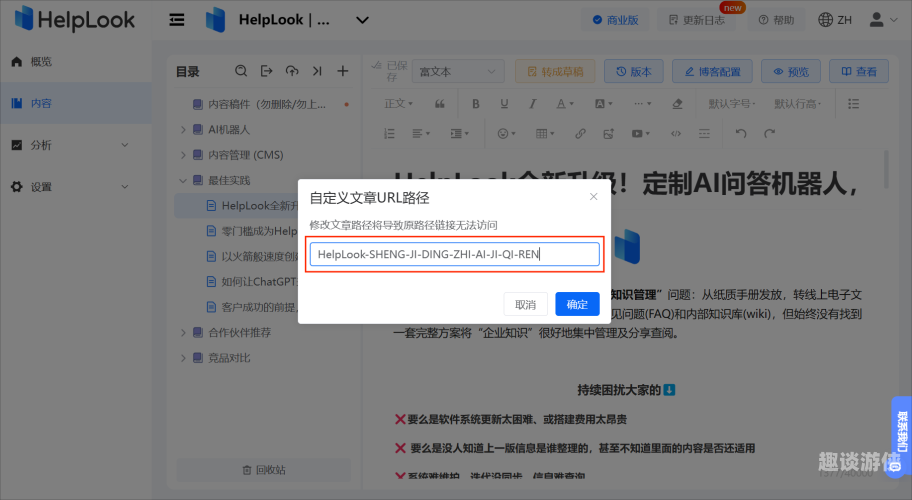Click the 转成草稿 button
The image size is (912, 500).
coord(555,72)
